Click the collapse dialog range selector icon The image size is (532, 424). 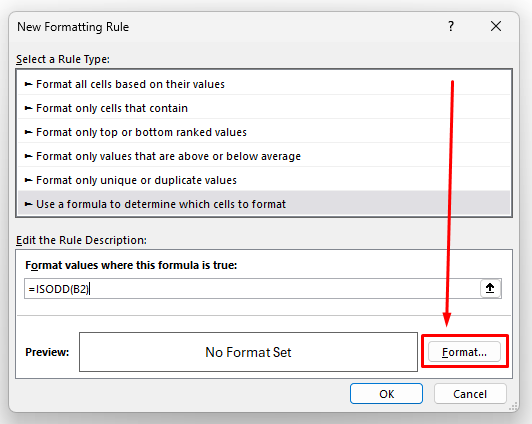[490, 289]
